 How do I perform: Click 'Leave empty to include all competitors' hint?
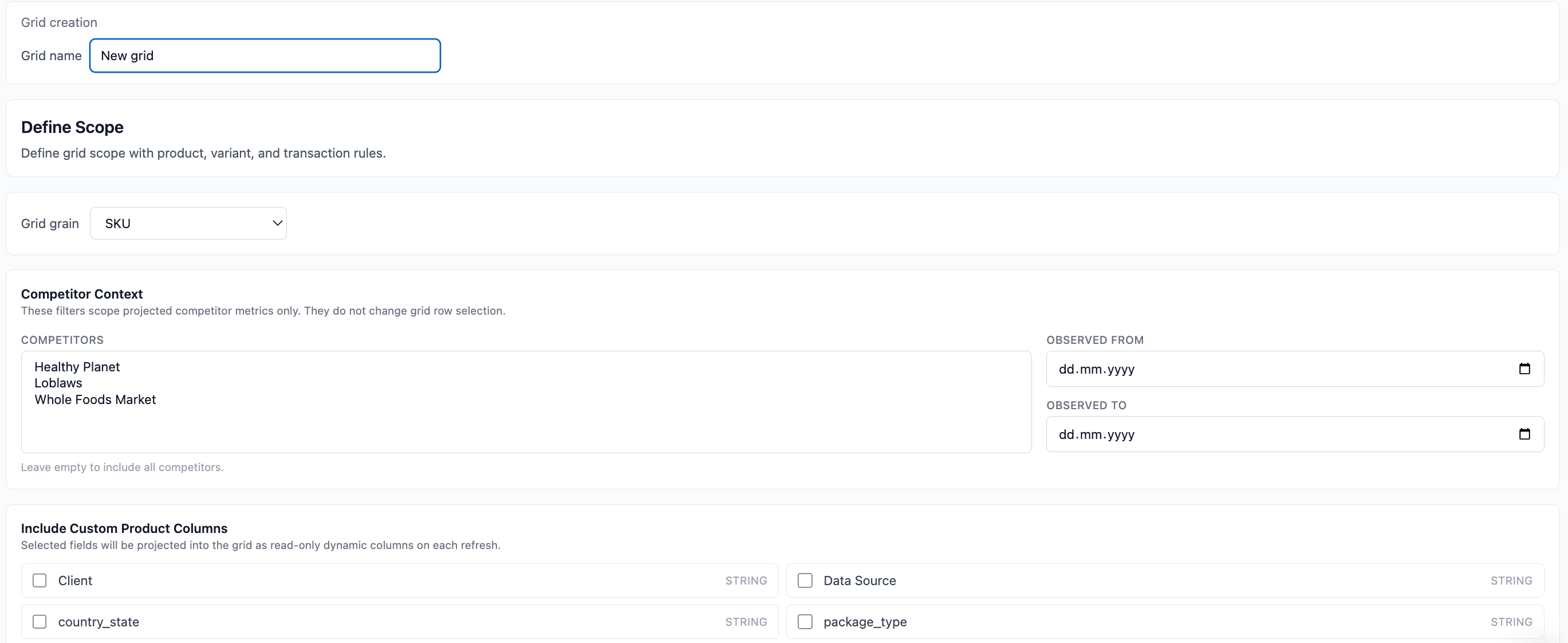coord(123,467)
